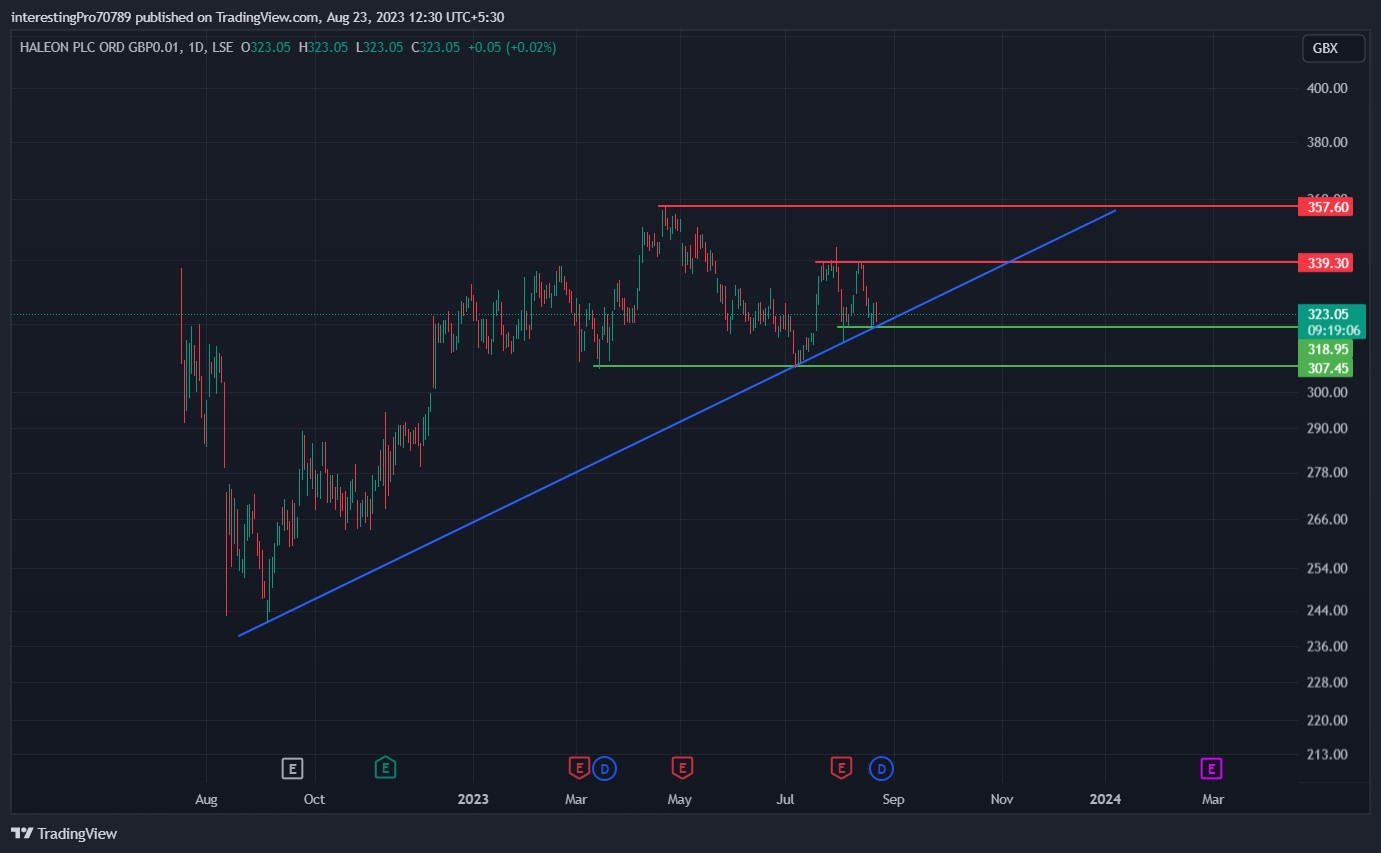
Task: Click the 300.00 price axis label
Action: 1328,392
